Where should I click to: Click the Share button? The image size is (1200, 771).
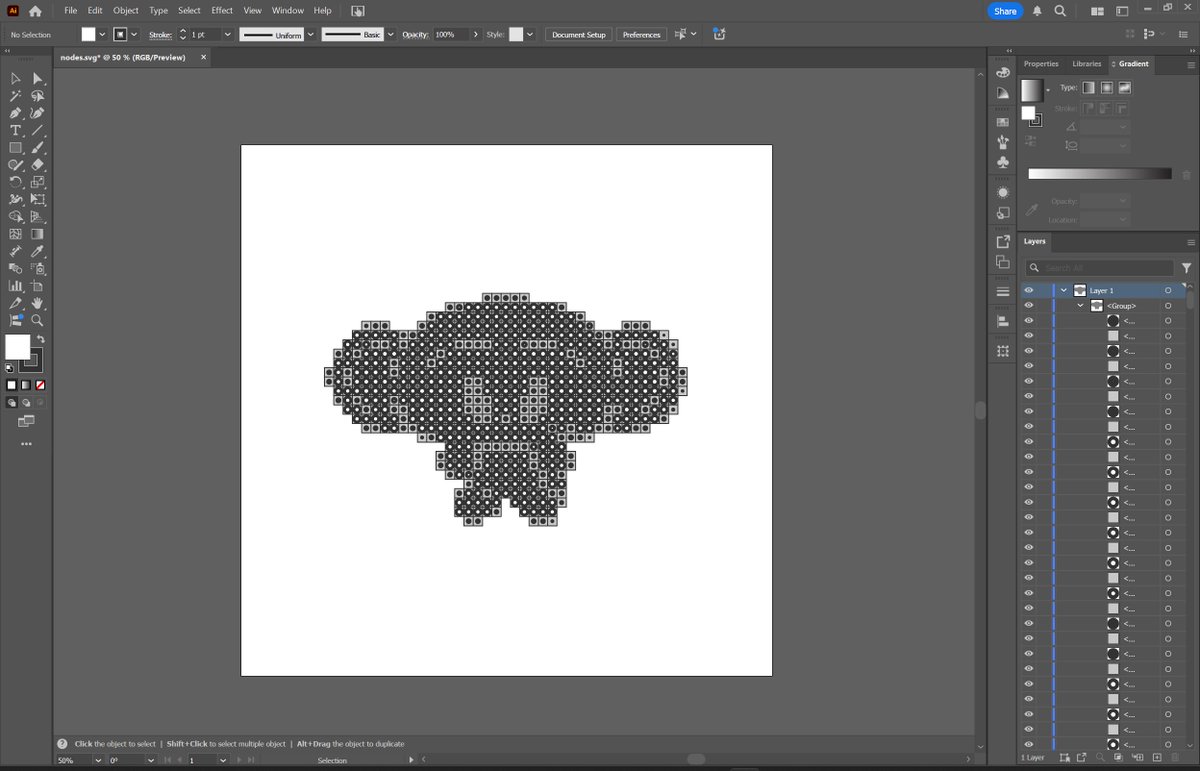1005,11
